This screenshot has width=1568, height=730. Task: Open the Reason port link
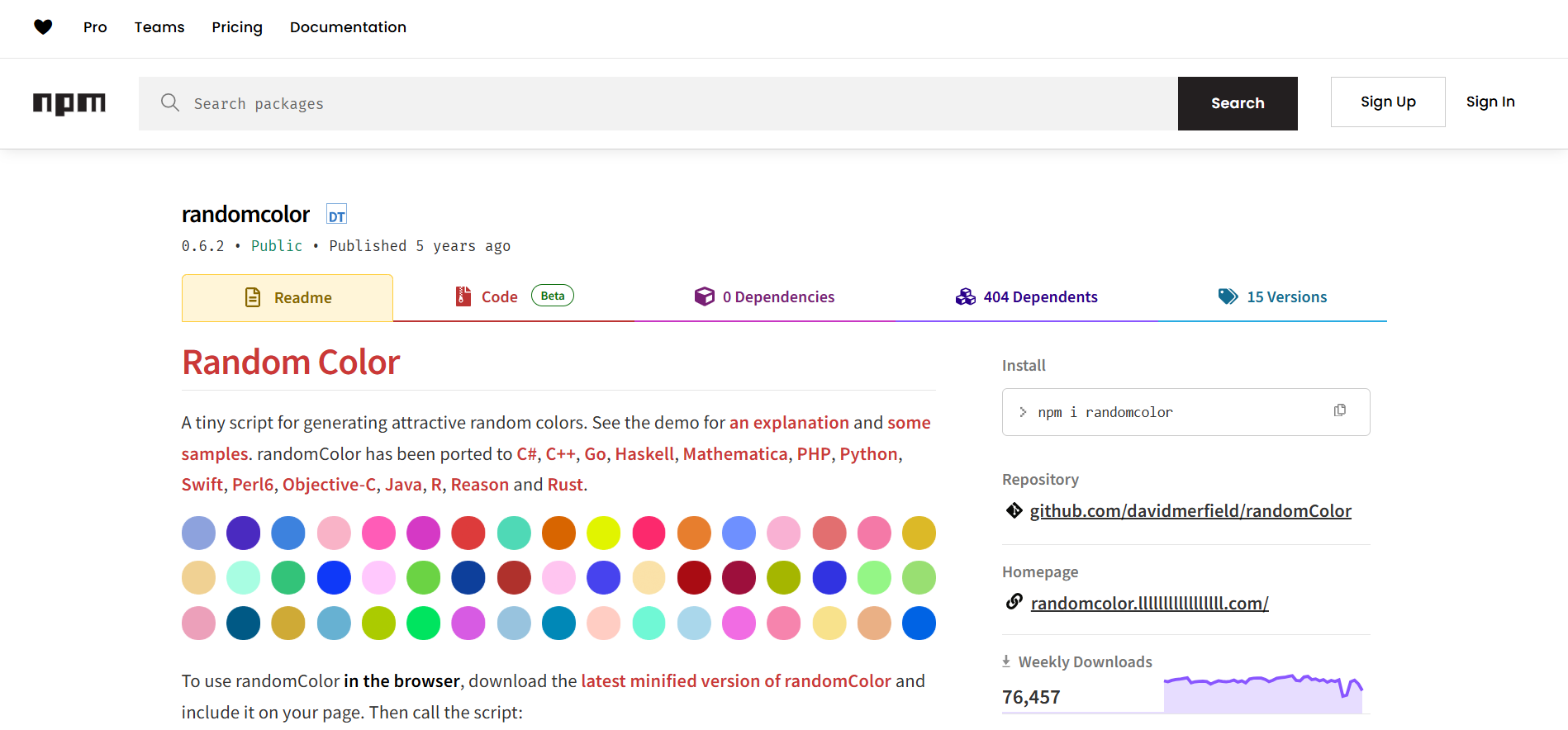click(x=480, y=485)
